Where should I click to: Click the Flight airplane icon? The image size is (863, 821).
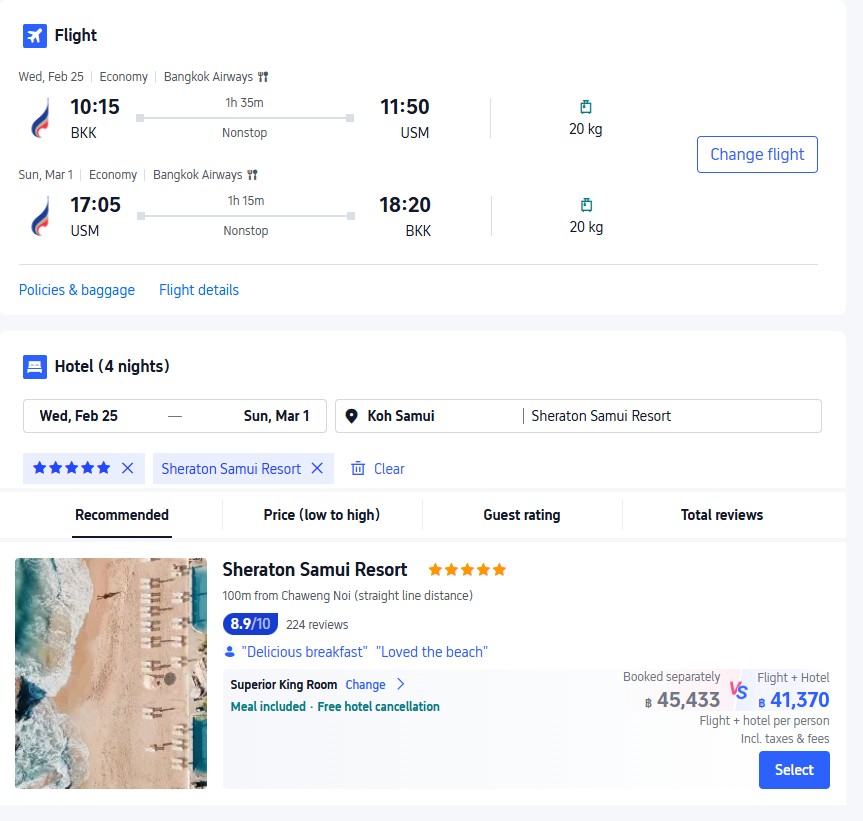point(35,36)
